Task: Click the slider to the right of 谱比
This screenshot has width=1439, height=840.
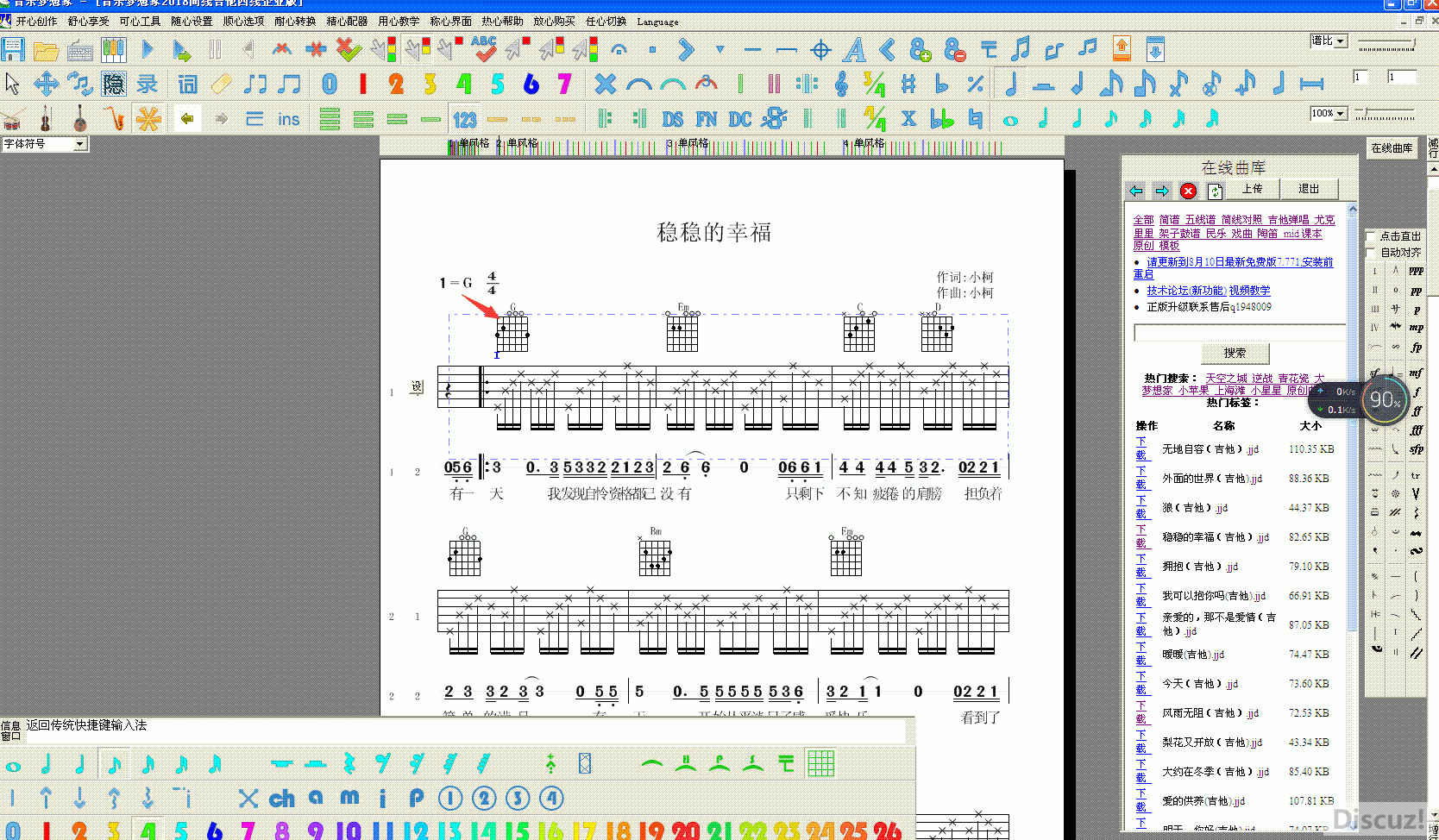Action: click(1386, 44)
